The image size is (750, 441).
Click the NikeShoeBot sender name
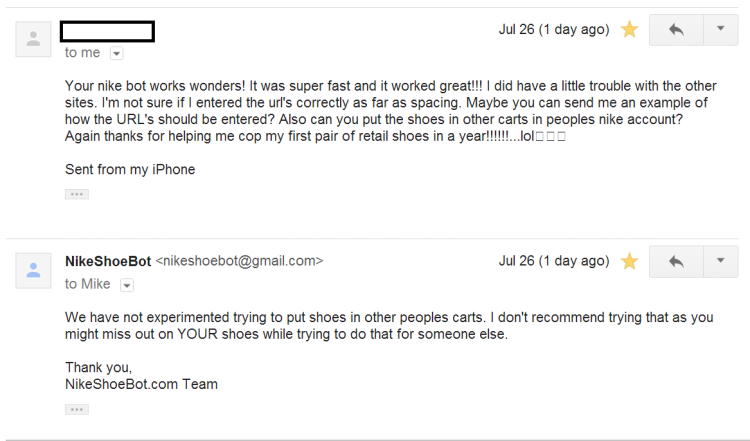coord(108,261)
